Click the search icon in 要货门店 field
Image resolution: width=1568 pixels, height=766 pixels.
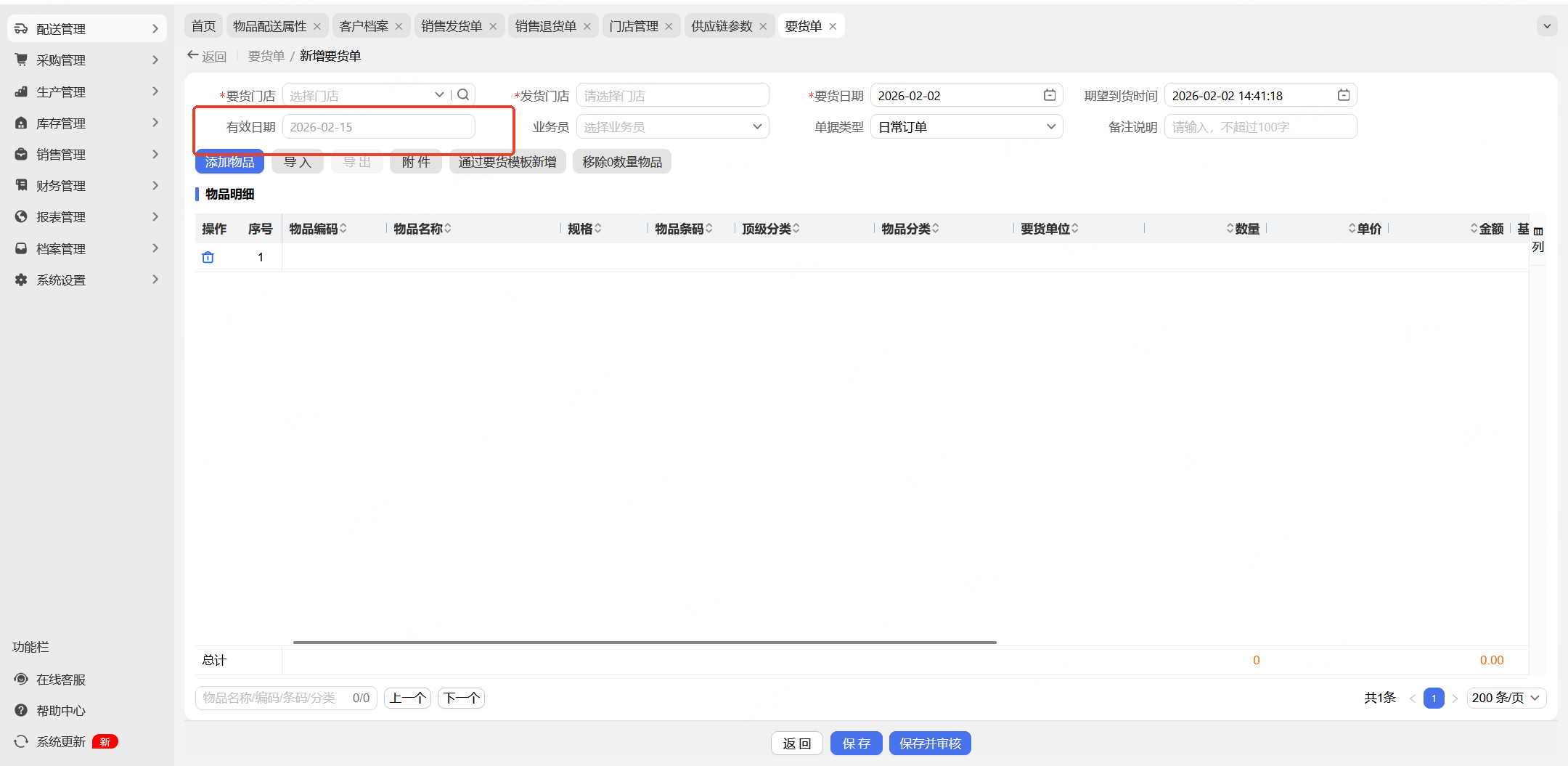point(463,95)
